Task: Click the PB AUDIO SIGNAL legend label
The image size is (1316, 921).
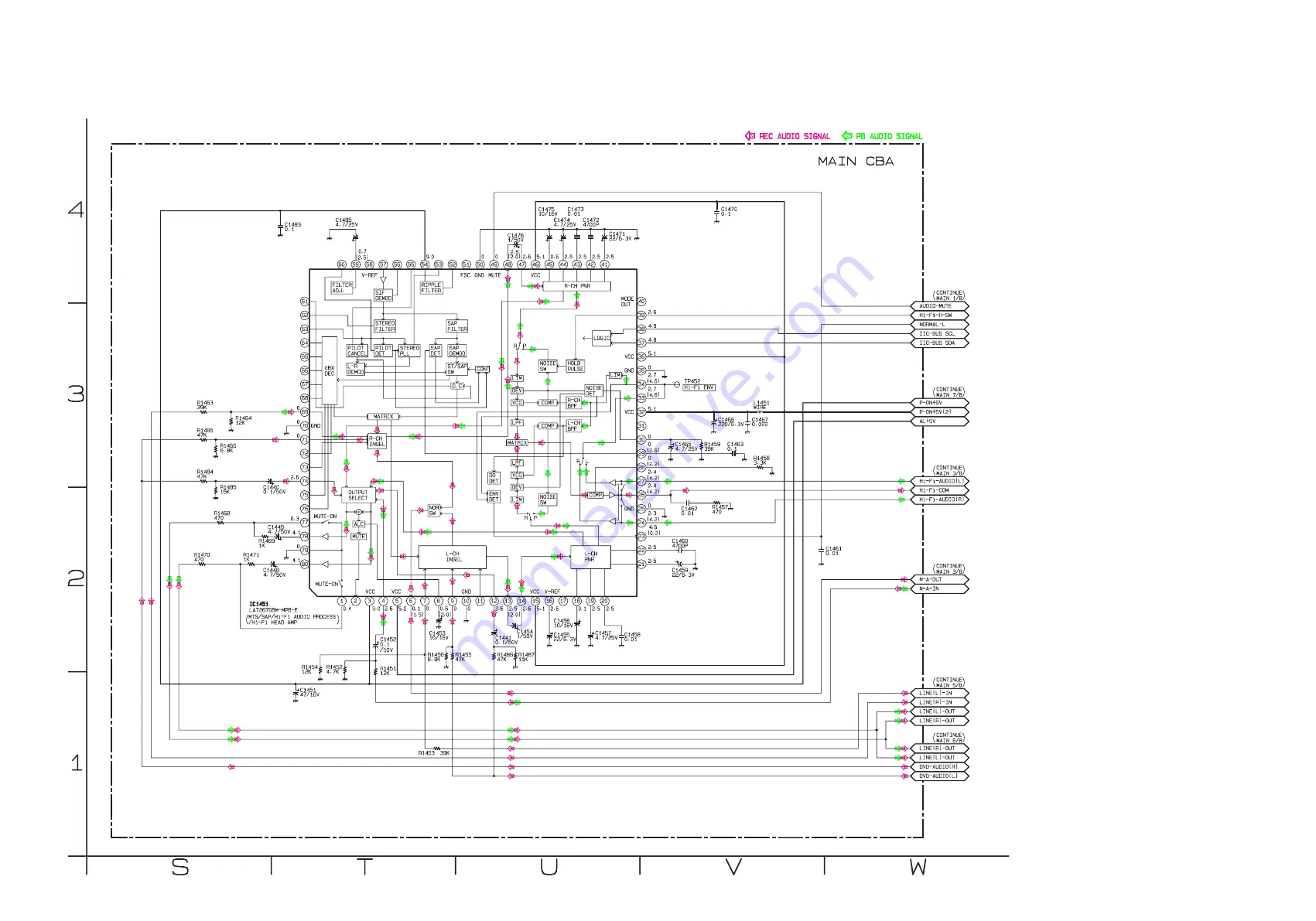Action: point(889,136)
